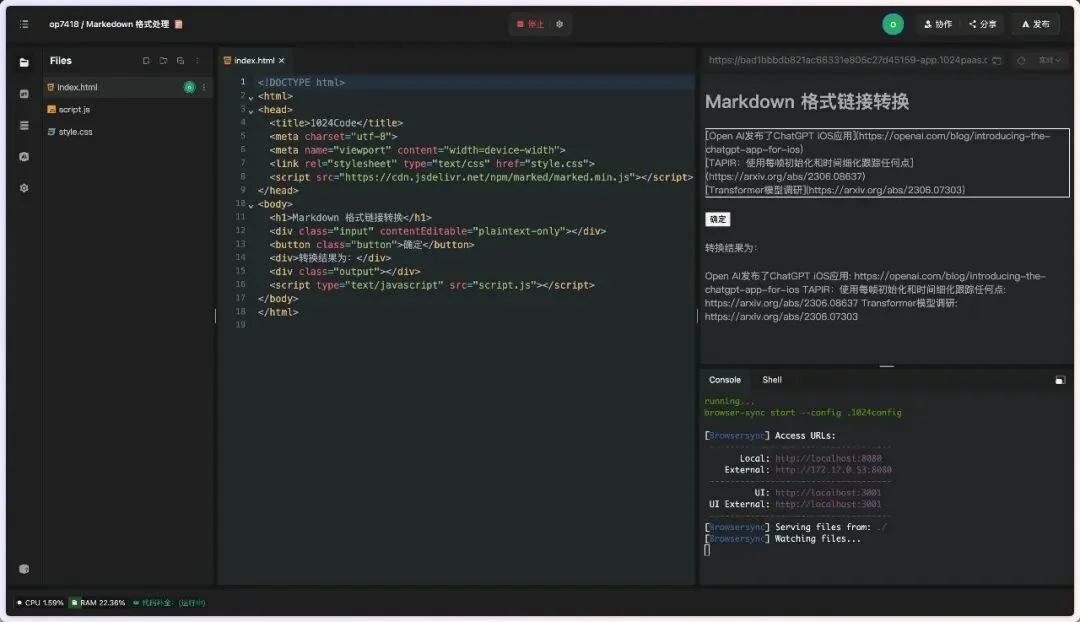Click the third Files header action icon
The image size is (1080, 622).
tap(180, 61)
